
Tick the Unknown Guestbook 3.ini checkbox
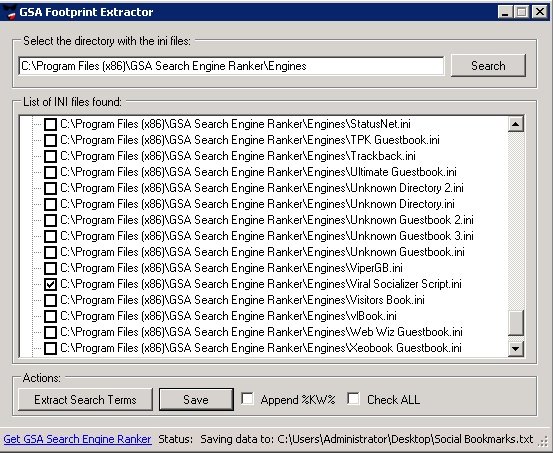click(50, 236)
